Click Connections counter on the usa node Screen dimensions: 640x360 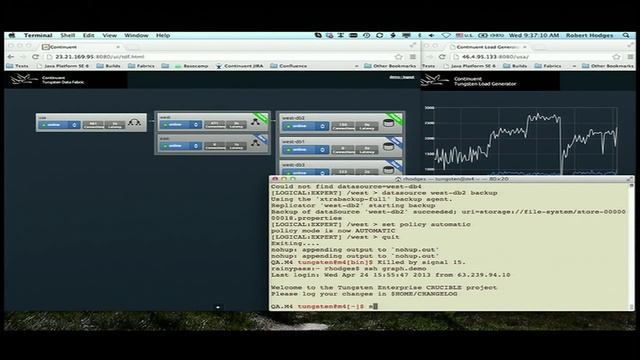pos(93,125)
